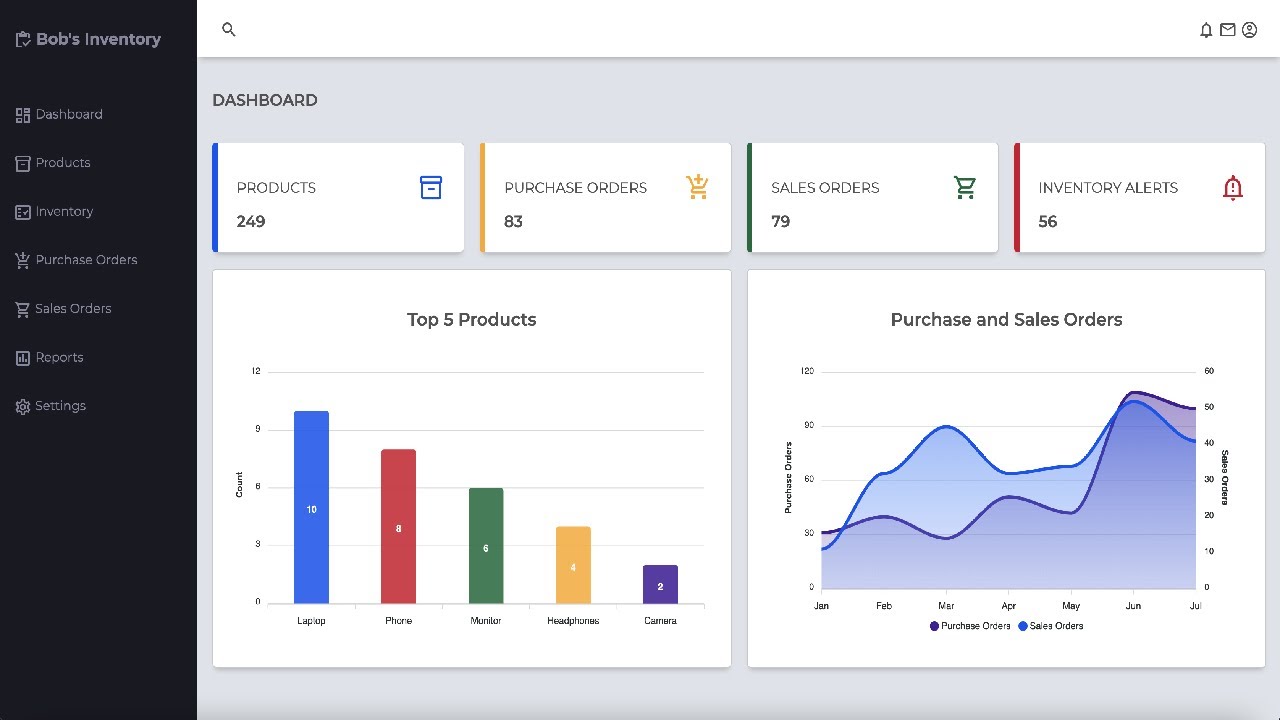Click the red Phone bar in the chart
Viewport: 1280px width, 720px height.
(x=398, y=526)
